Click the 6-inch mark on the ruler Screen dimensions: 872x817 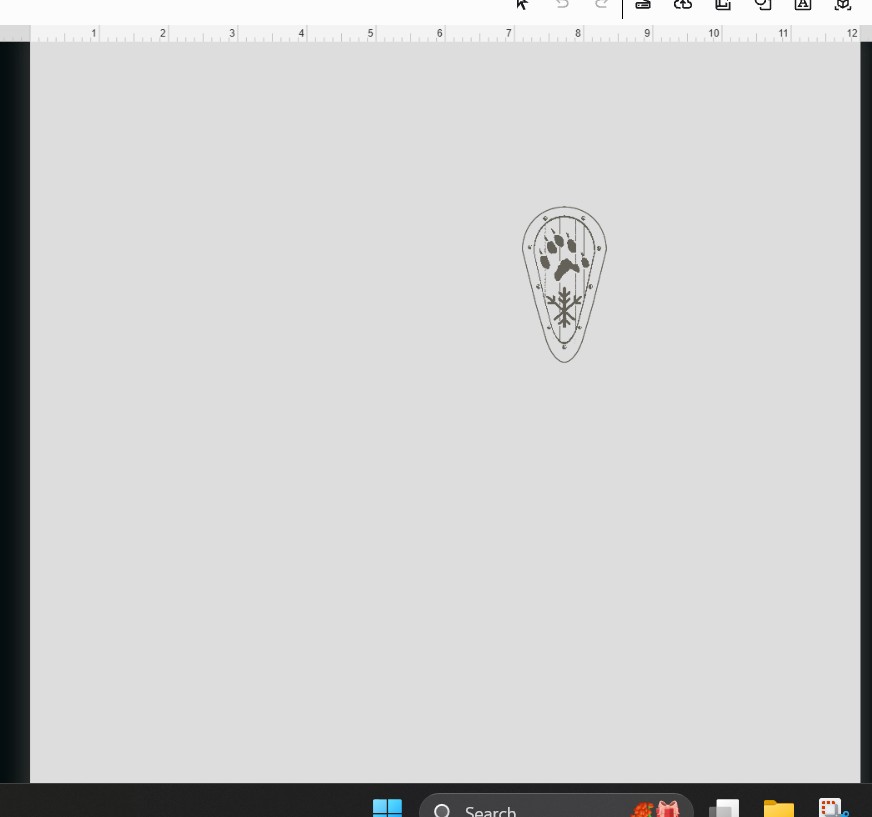coord(439,34)
